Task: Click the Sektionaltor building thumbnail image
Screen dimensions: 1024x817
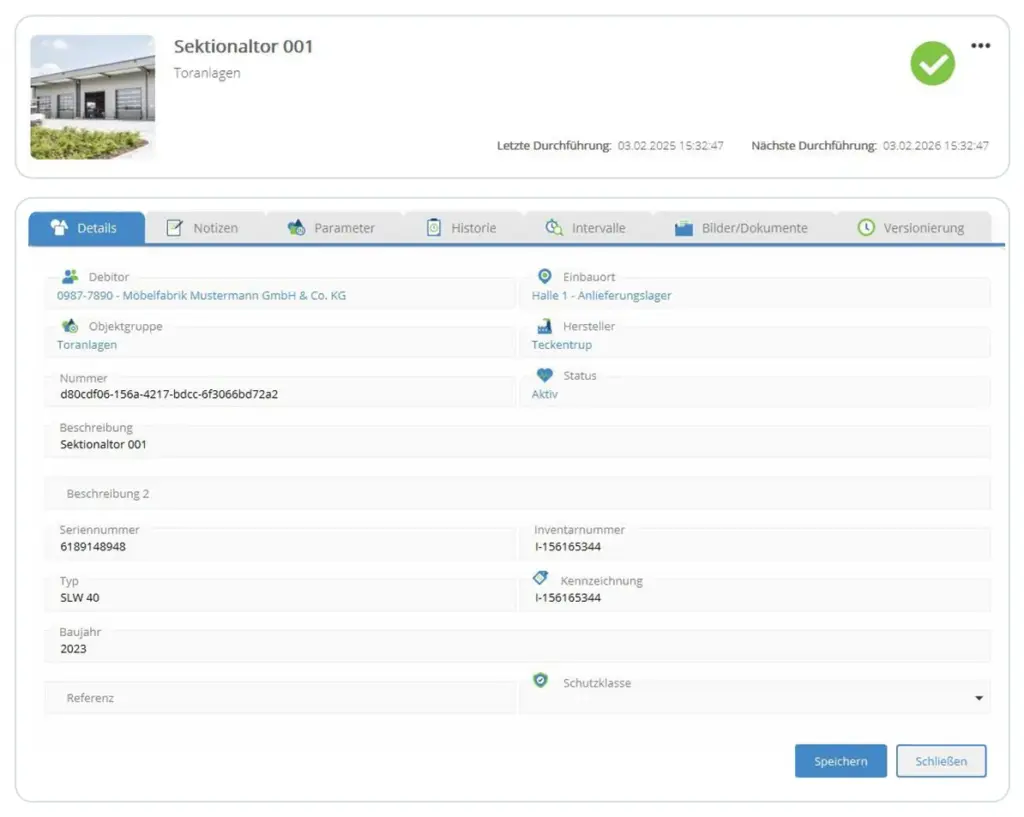Action: (92, 97)
